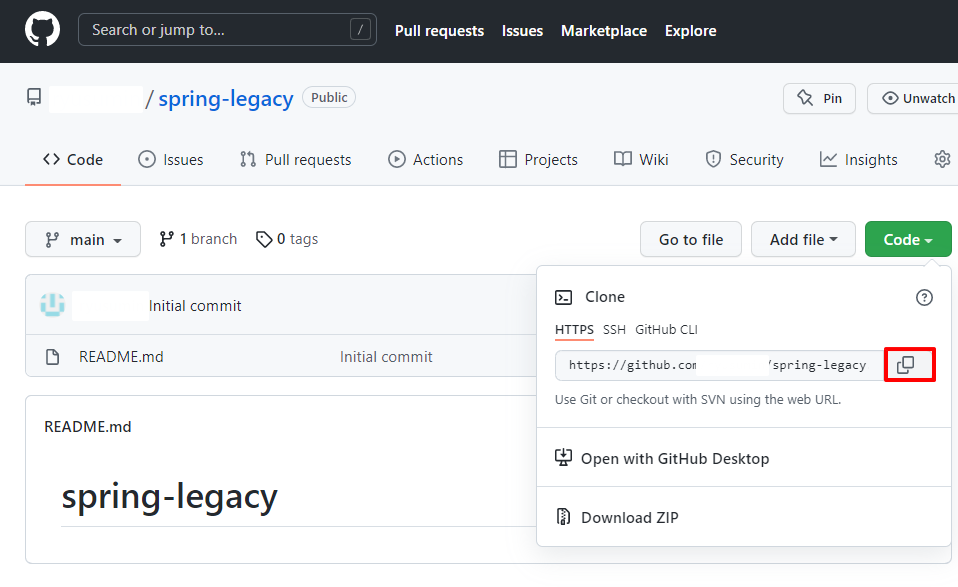
Task: Click the GitHub Octocat logo
Action: [42, 29]
